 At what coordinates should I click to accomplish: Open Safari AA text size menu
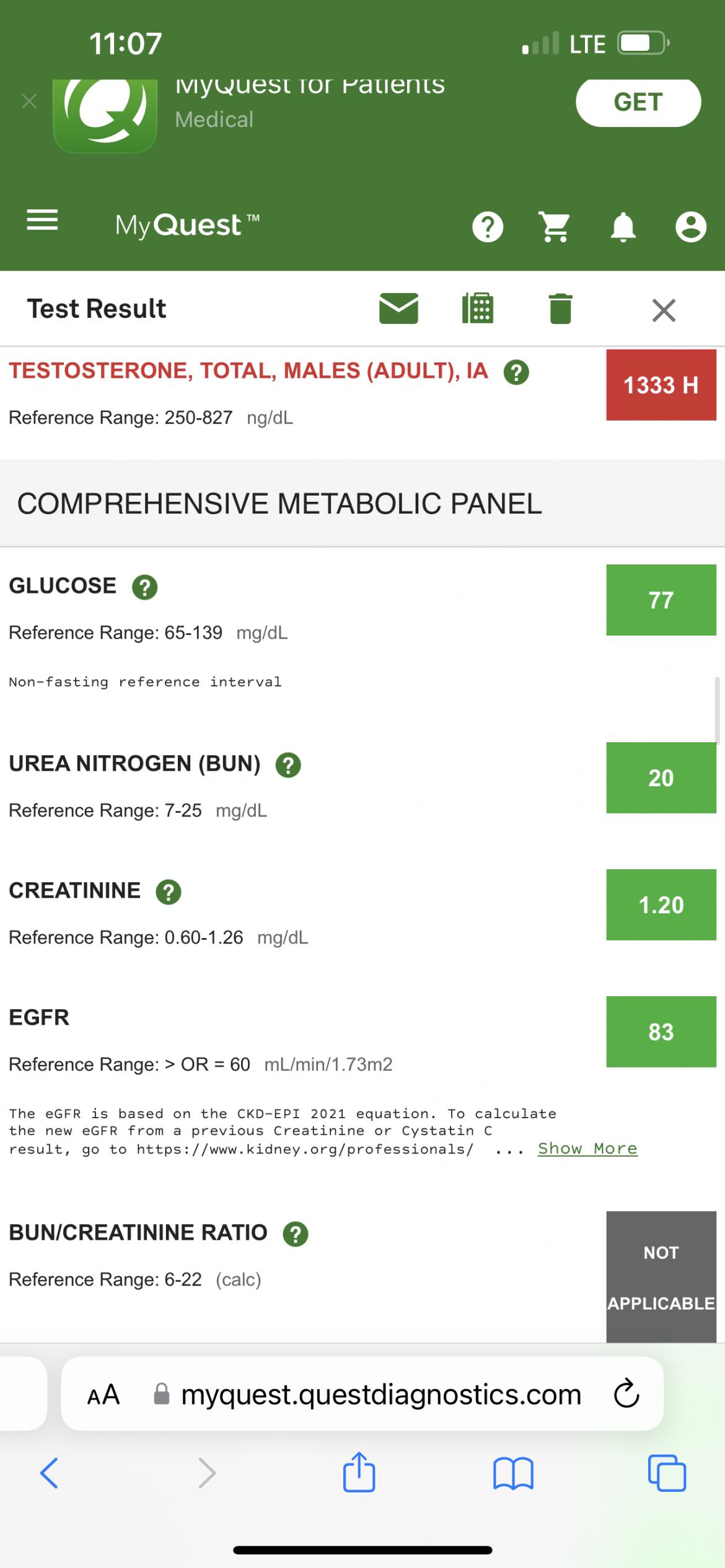click(103, 1395)
